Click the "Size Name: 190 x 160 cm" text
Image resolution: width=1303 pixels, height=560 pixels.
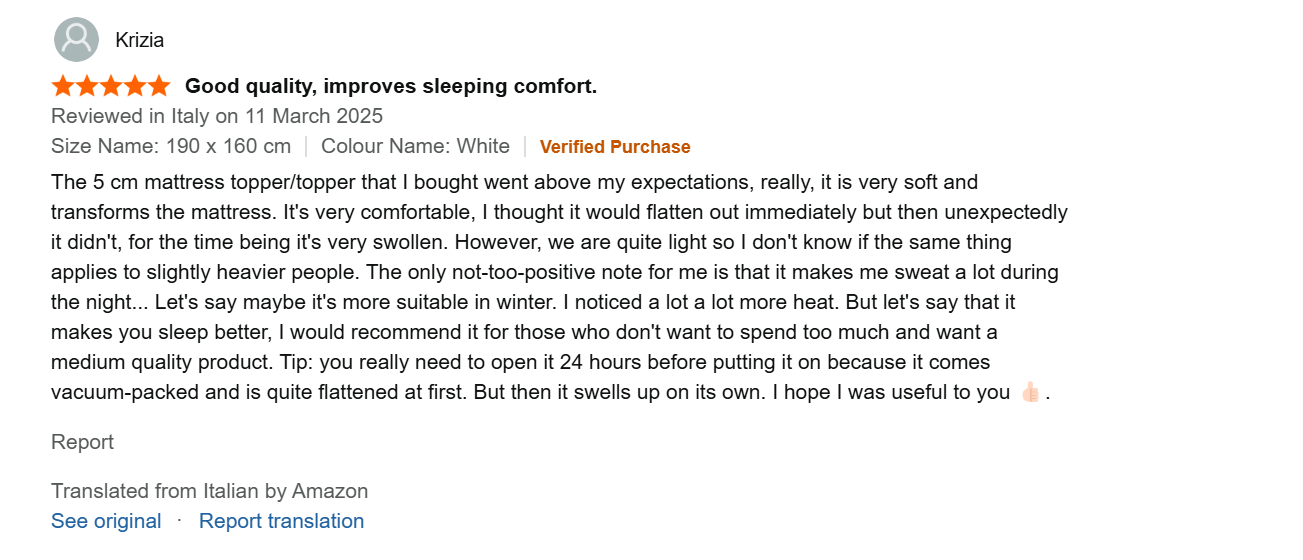coord(171,146)
